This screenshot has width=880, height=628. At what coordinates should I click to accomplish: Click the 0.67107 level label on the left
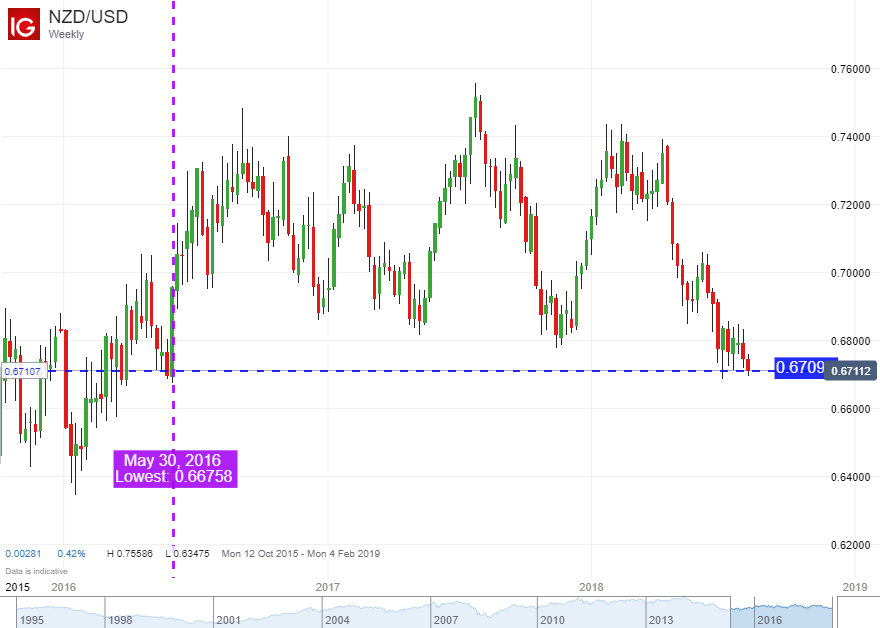coord(23,371)
